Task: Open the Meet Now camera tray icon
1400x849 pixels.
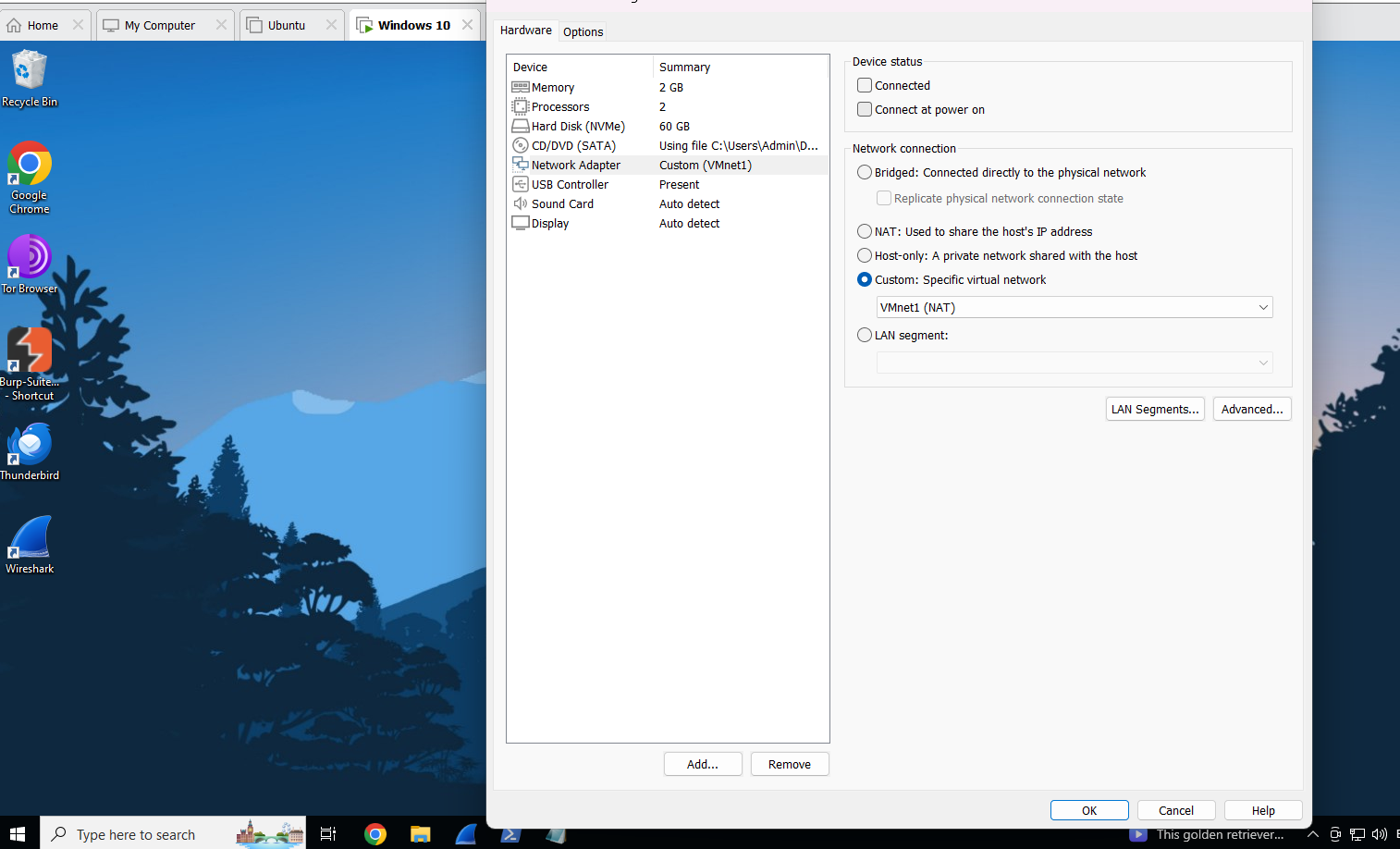Action: coord(1335,834)
